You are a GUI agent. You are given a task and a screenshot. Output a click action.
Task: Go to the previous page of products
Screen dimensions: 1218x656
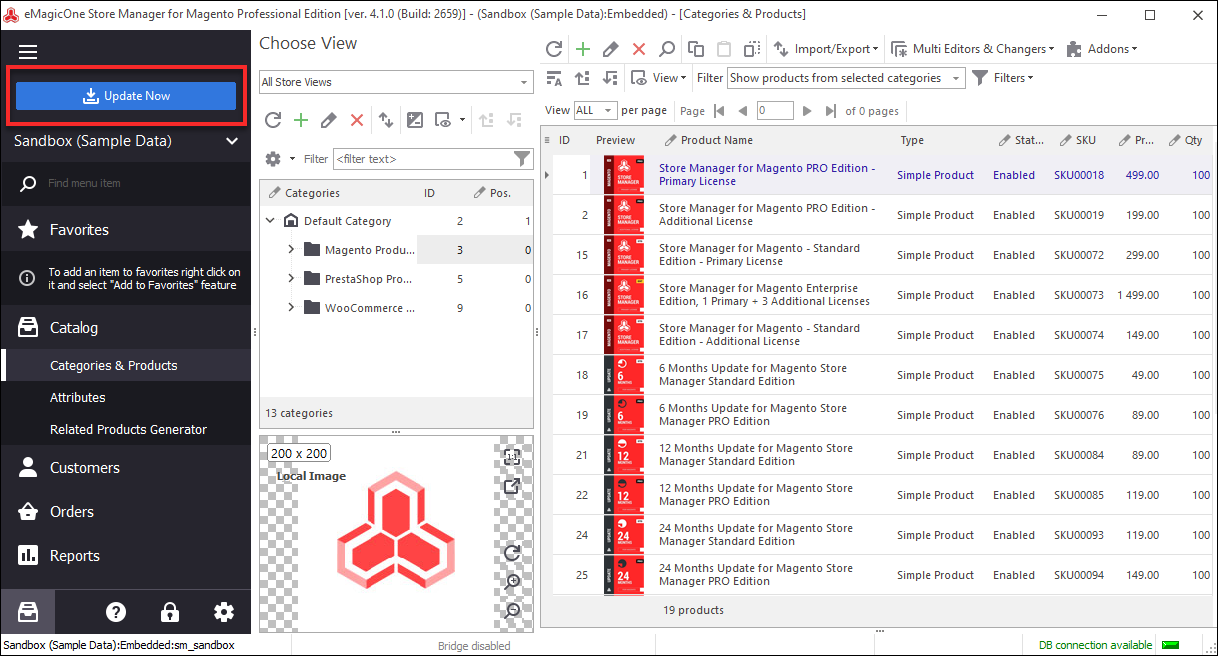pyautogui.click(x=742, y=111)
